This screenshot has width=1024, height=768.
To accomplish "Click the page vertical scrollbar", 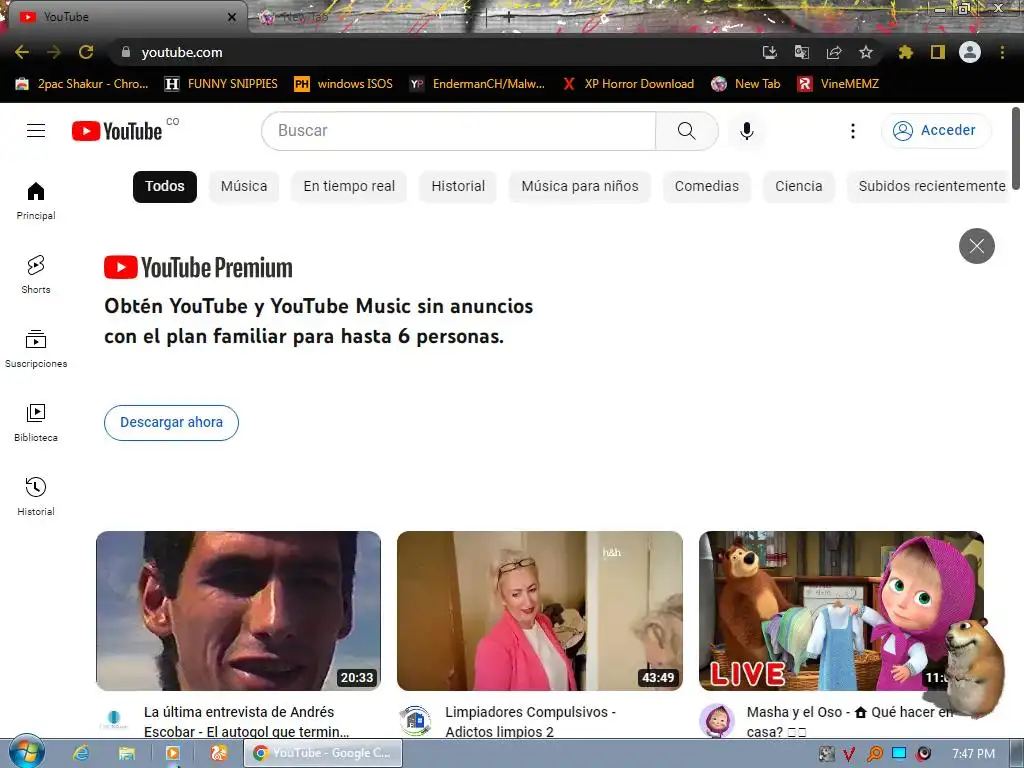I will [1016, 148].
